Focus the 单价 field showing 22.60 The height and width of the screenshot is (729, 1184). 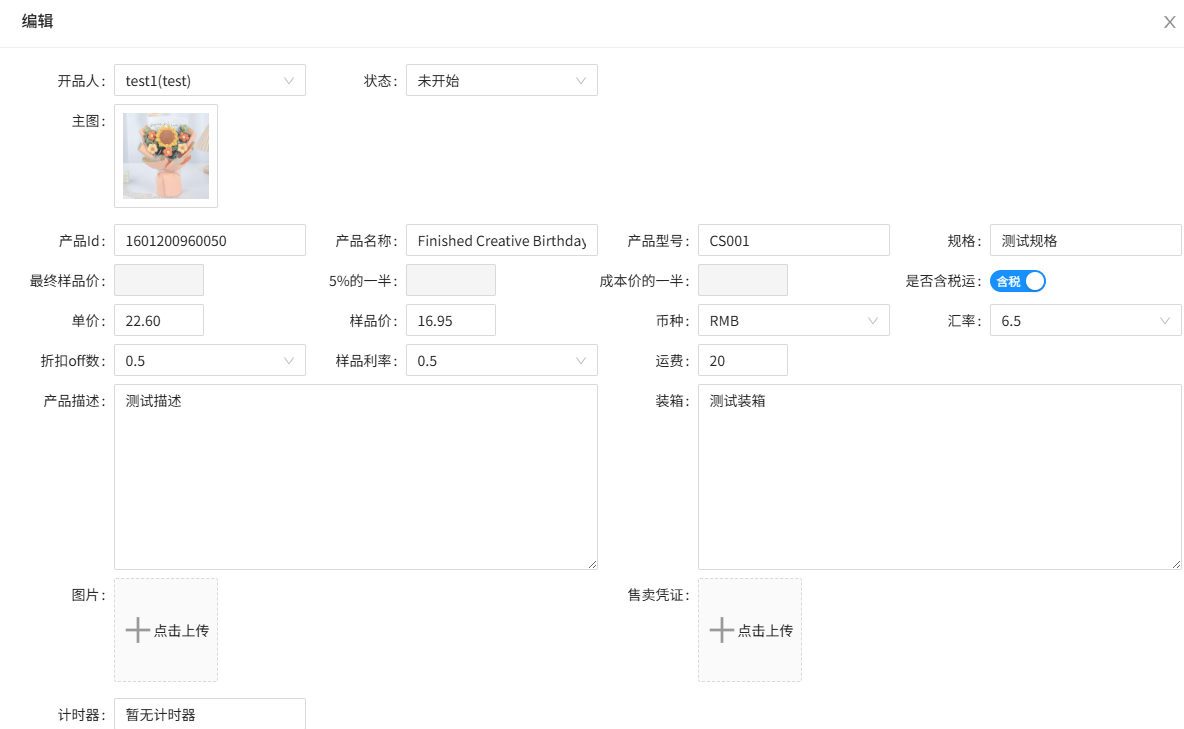[x=159, y=320]
